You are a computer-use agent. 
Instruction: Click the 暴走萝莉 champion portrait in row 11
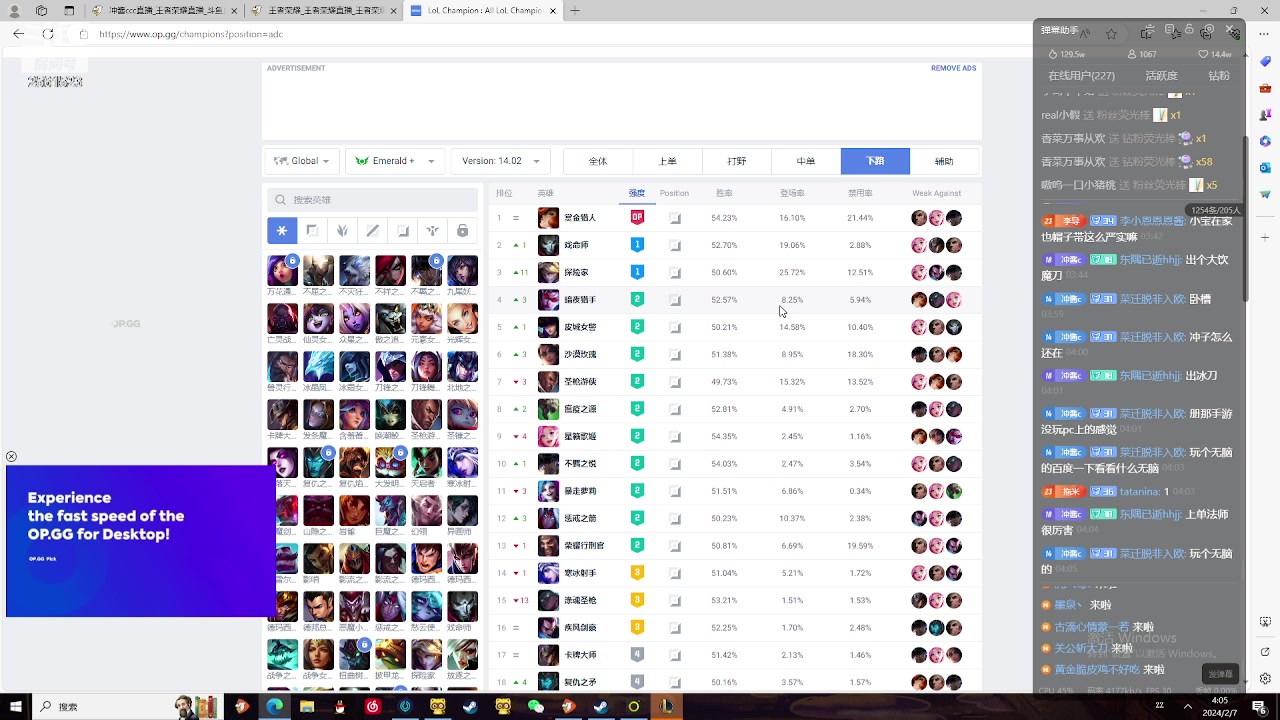tap(548, 491)
